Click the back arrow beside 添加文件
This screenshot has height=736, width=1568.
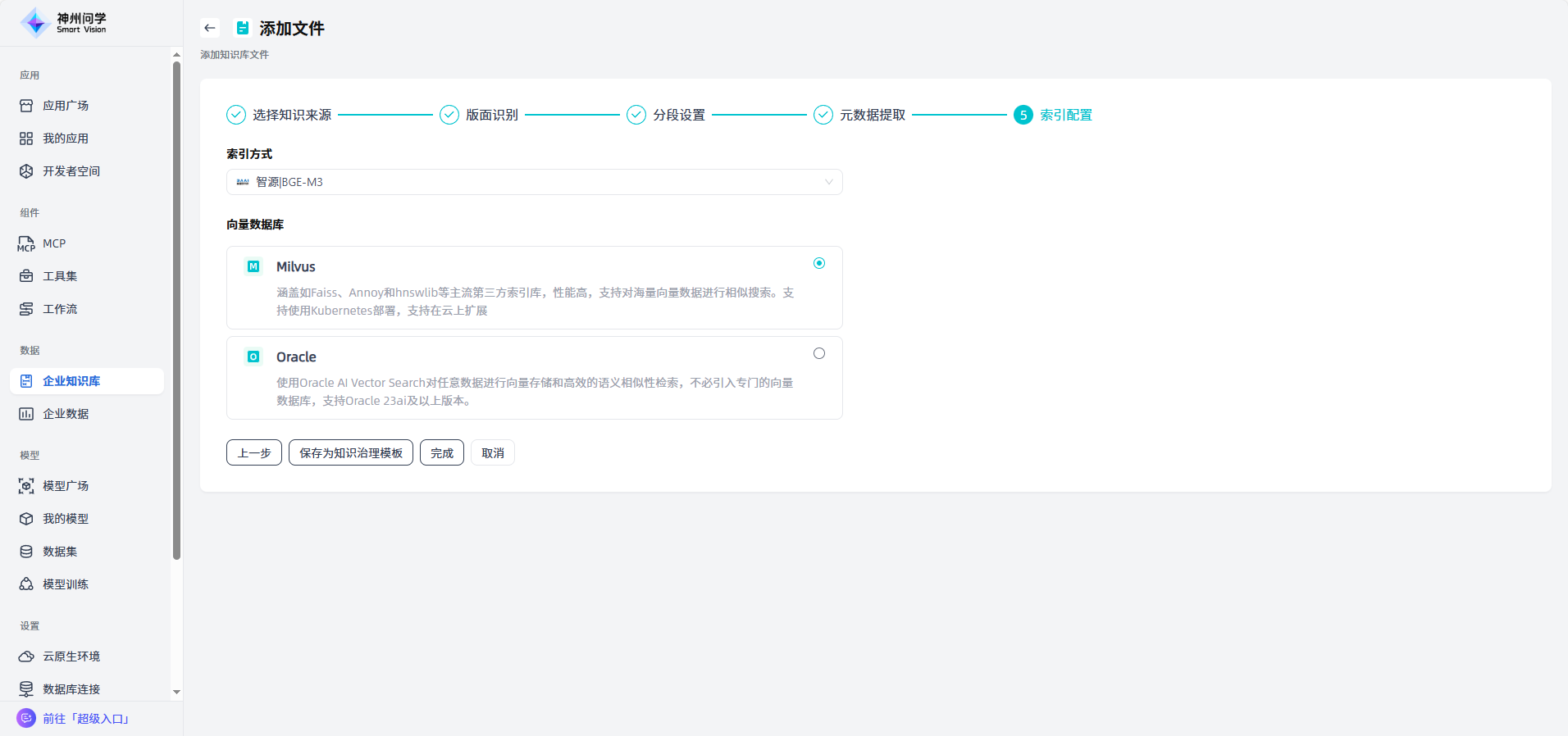210,28
